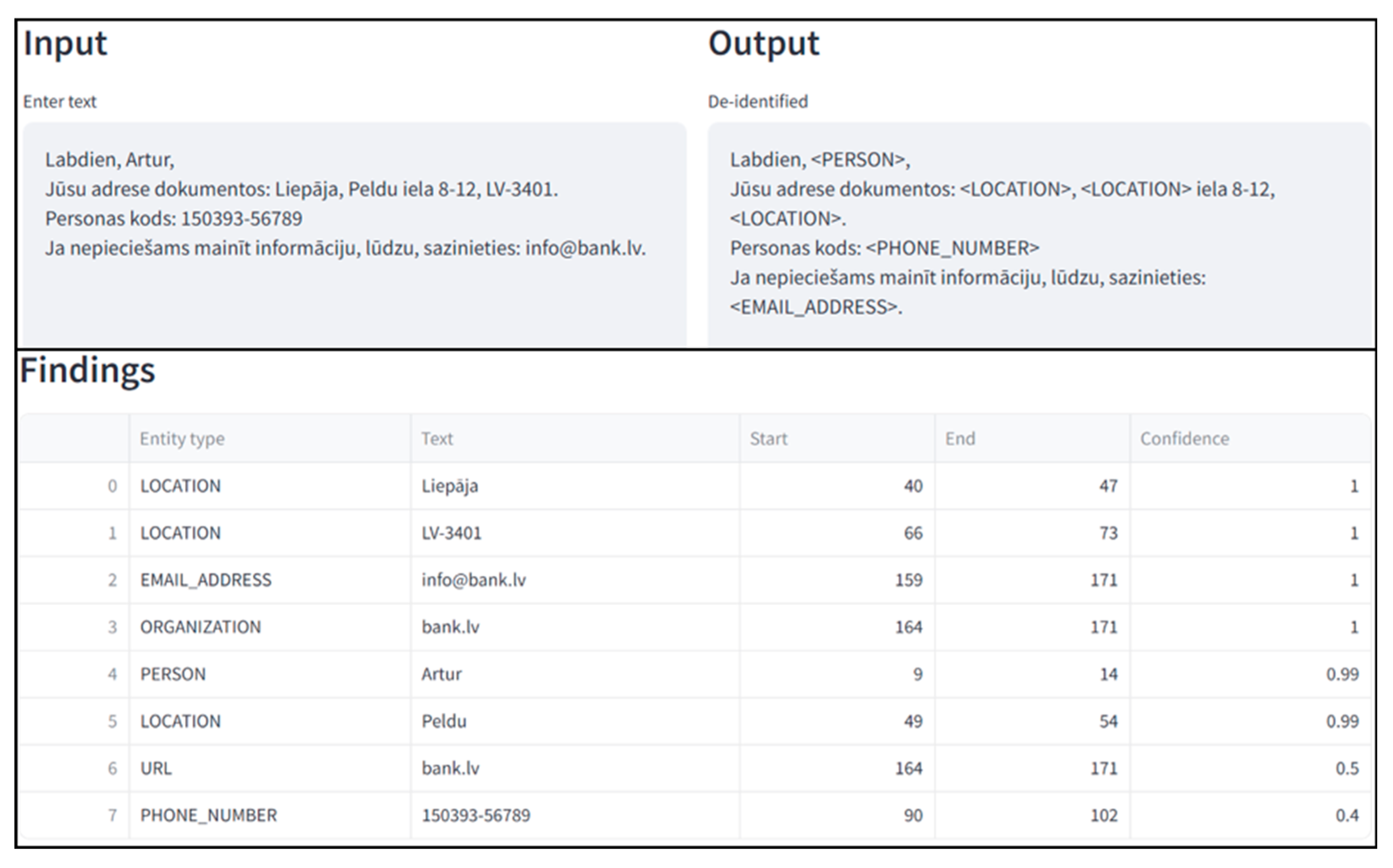This screenshot has width=1393, height=868.
Task: Select the 150393-56789 text cell
Action: [575, 816]
